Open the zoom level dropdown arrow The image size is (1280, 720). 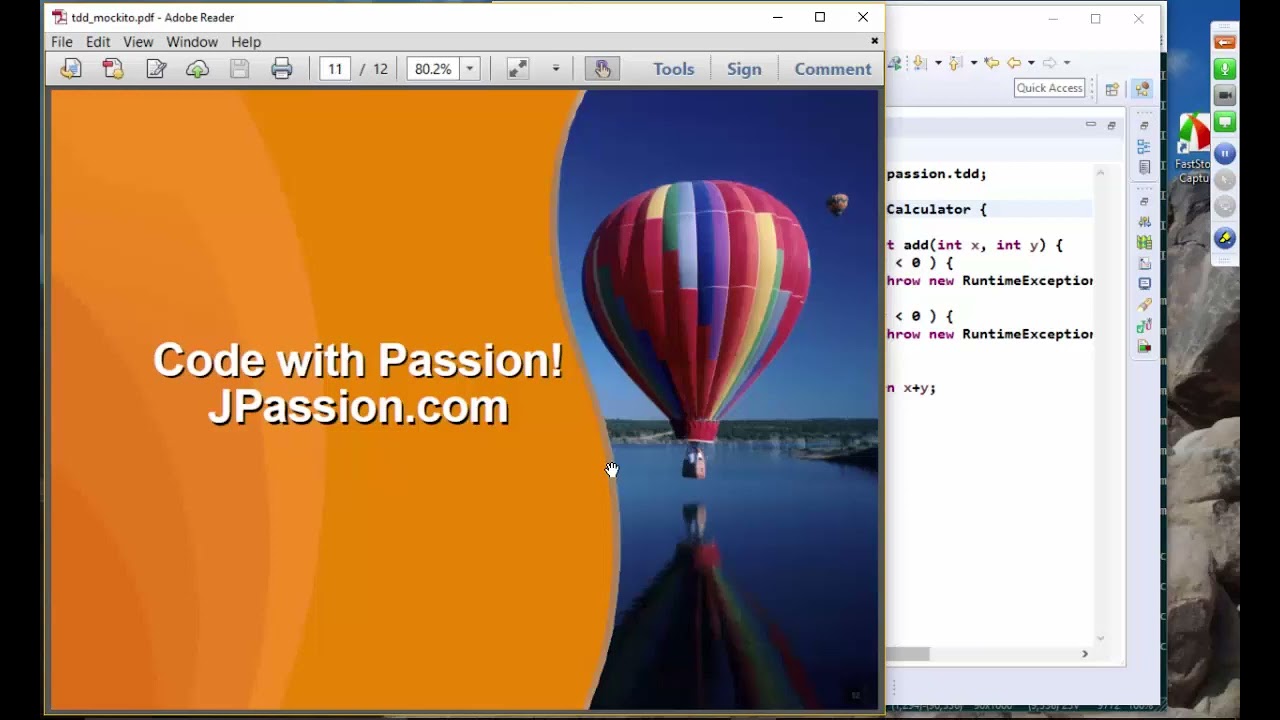469,68
